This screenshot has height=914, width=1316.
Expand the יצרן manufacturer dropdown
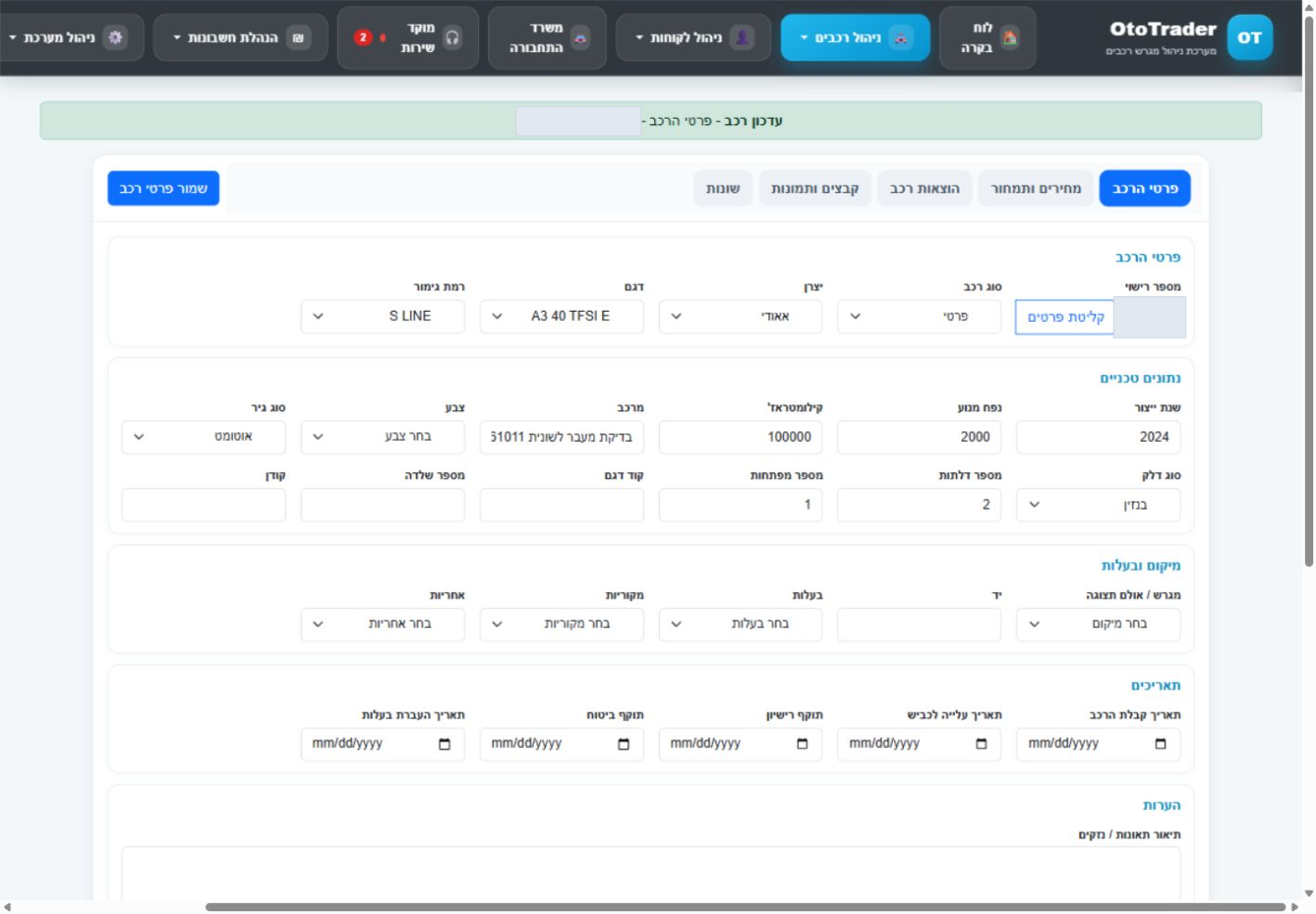pos(741,316)
